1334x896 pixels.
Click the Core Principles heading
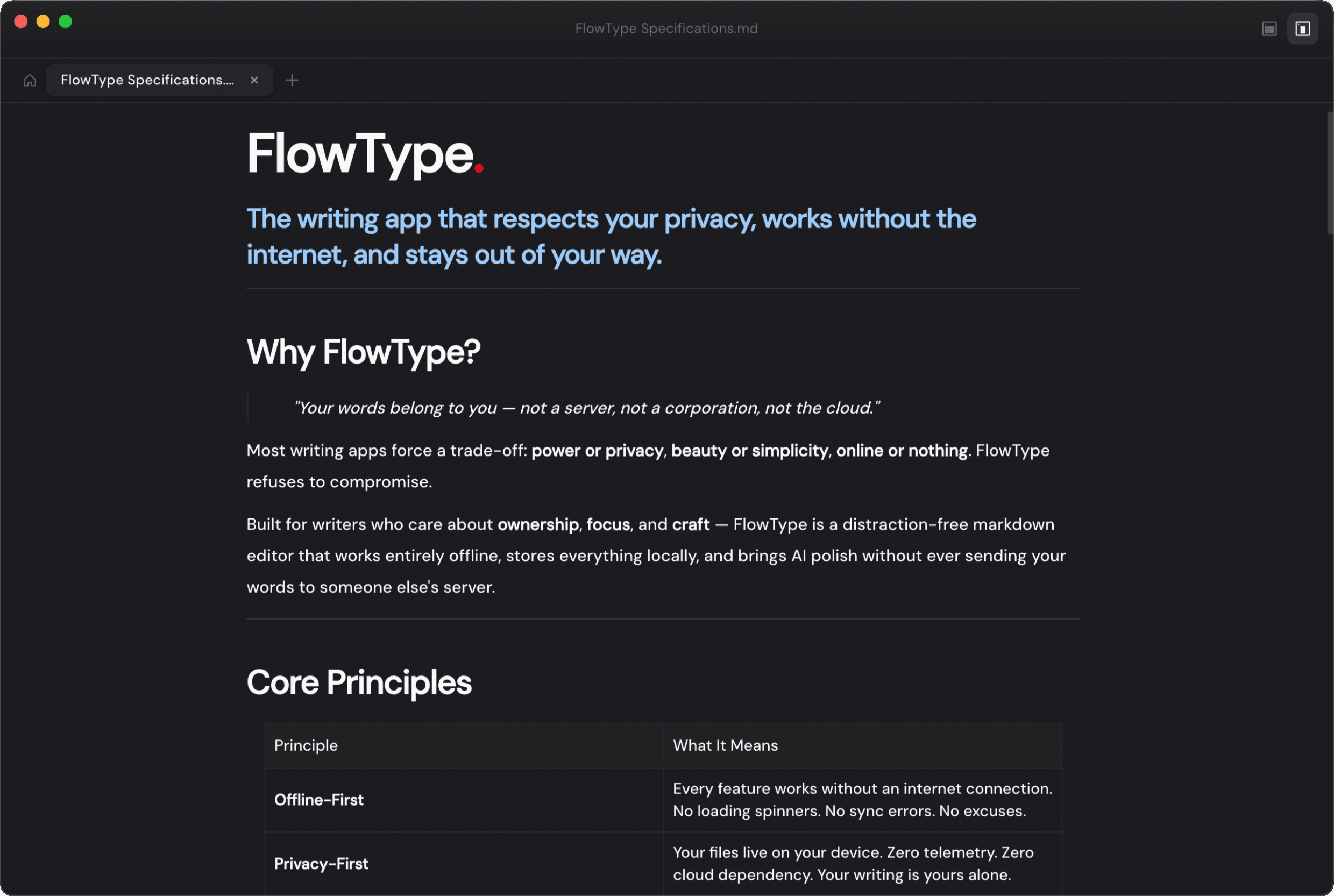pyautogui.click(x=359, y=682)
